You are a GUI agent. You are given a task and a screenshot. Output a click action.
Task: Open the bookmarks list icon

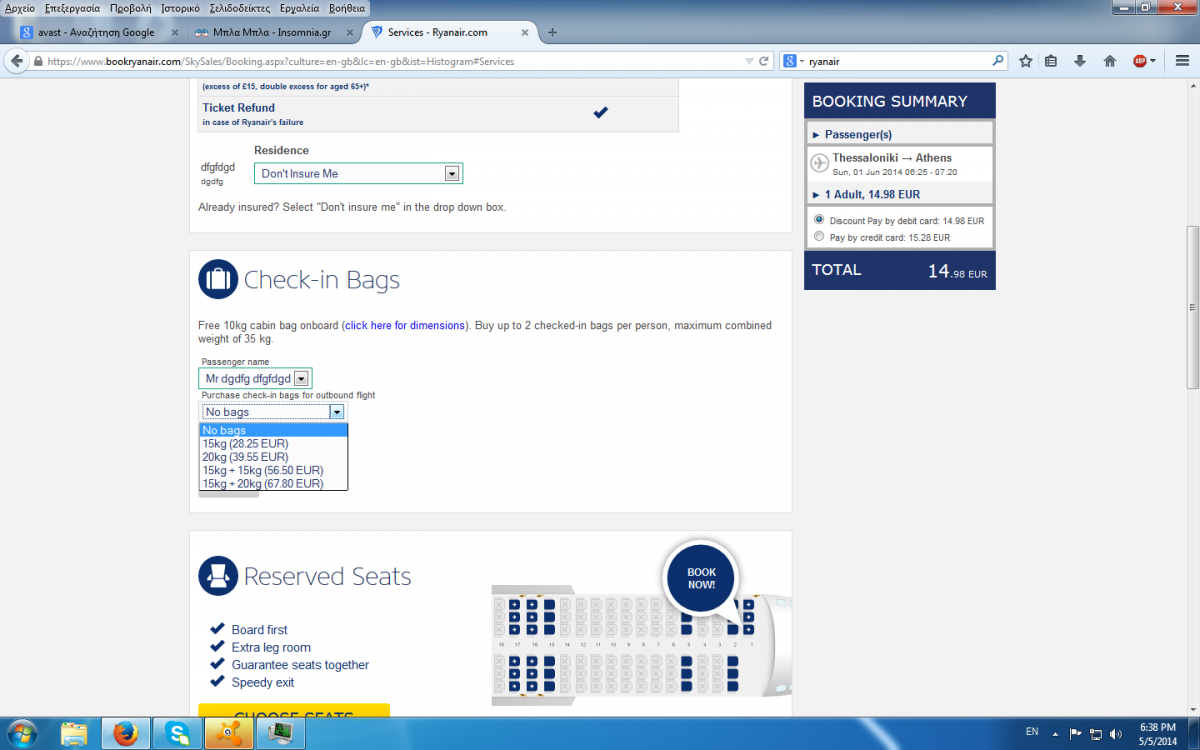click(x=1051, y=61)
